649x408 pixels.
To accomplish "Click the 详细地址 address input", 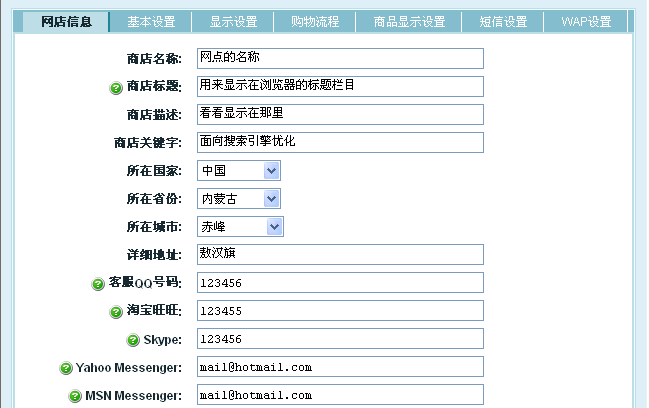I will click(339, 255).
